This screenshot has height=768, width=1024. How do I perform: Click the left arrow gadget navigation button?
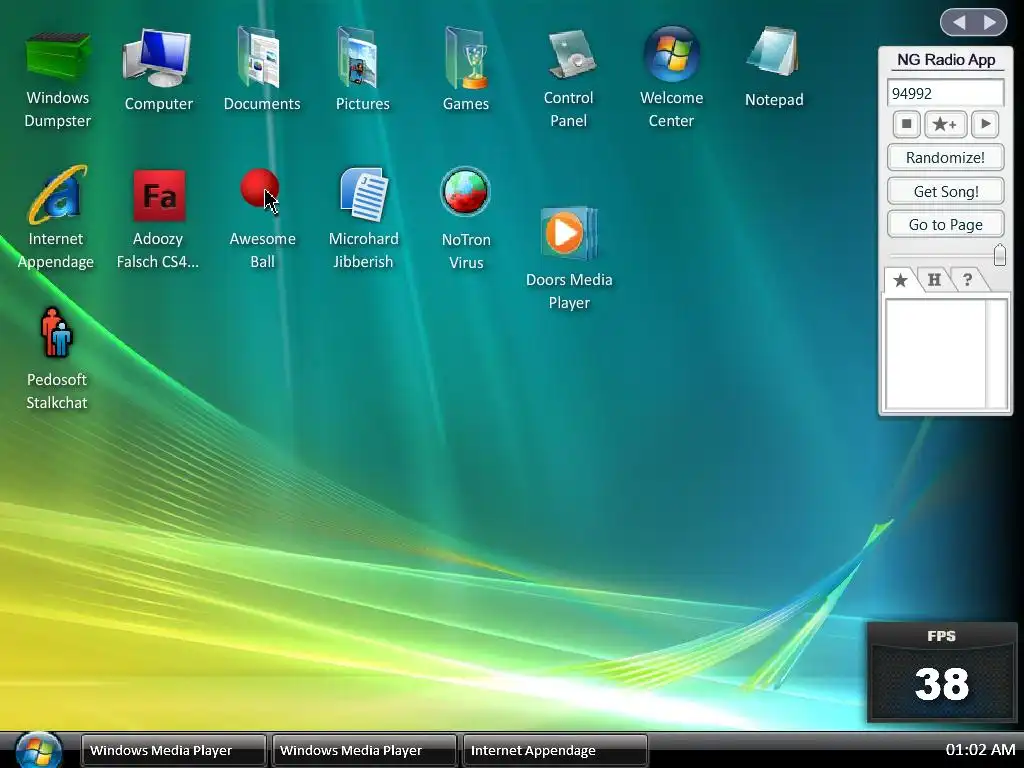[959, 23]
